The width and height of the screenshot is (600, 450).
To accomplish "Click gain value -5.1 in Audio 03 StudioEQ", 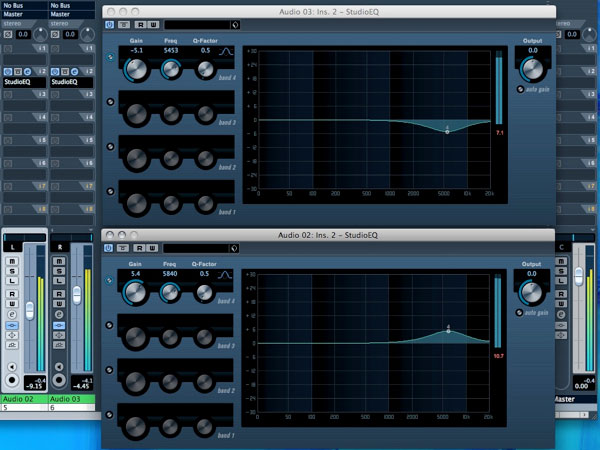I will point(136,51).
